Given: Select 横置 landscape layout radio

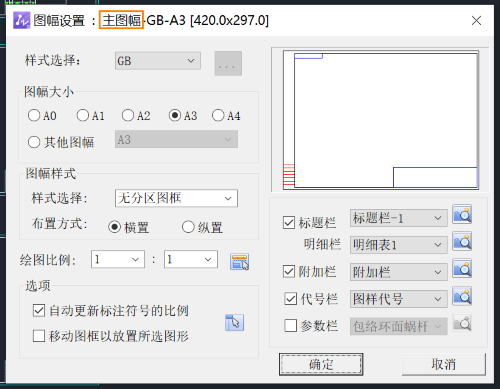Looking at the screenshot, I should click(x=114, y=227).
